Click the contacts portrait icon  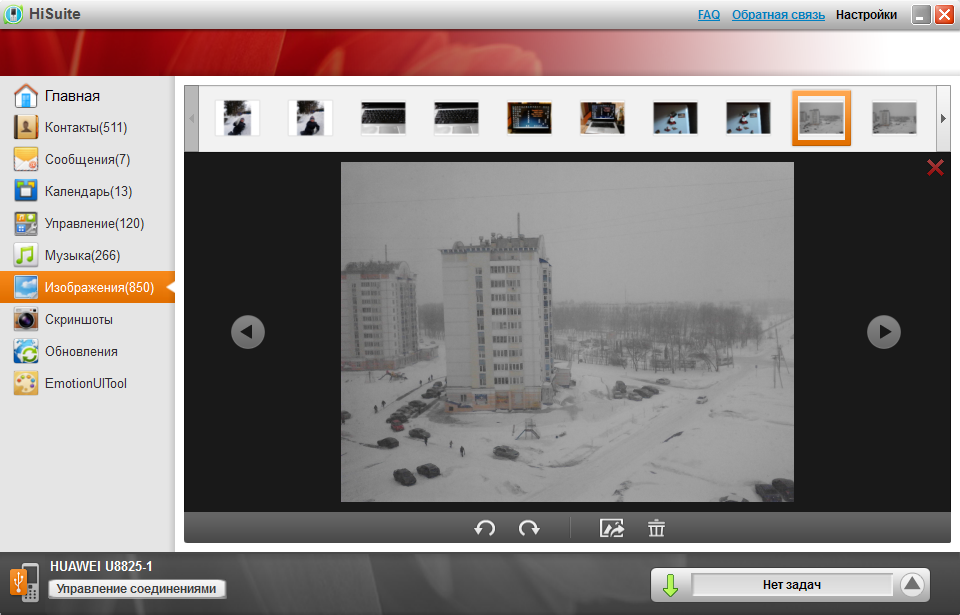coord(26,127)
